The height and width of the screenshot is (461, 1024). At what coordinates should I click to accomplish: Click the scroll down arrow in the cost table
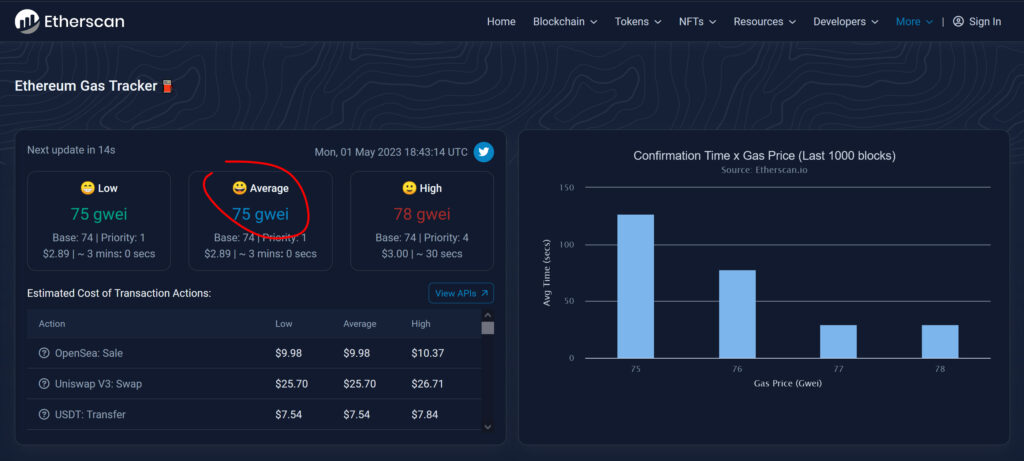488,426
